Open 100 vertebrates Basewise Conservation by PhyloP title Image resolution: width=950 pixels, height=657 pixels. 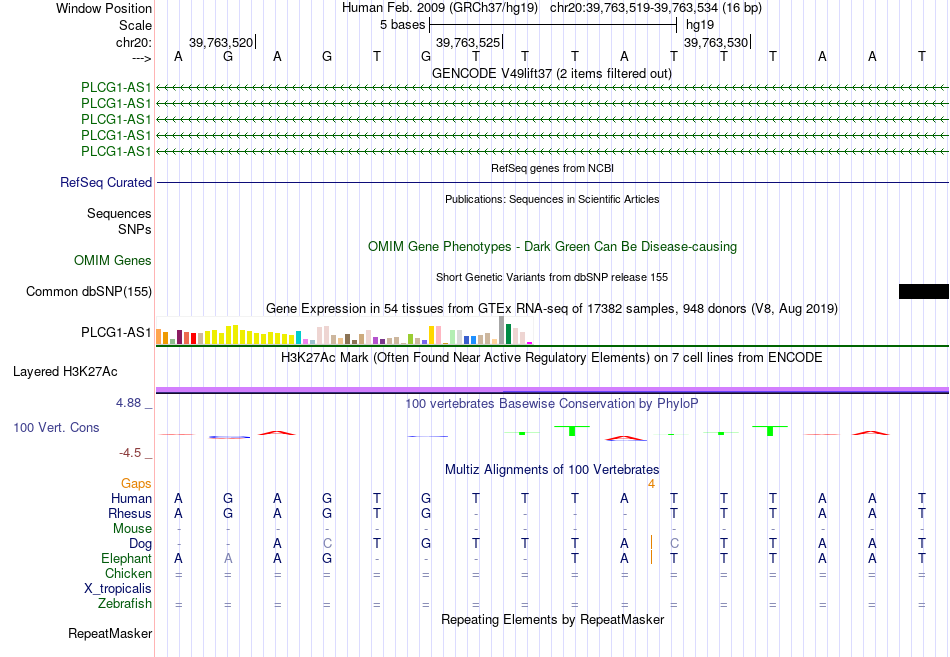[x=552, y=404]
